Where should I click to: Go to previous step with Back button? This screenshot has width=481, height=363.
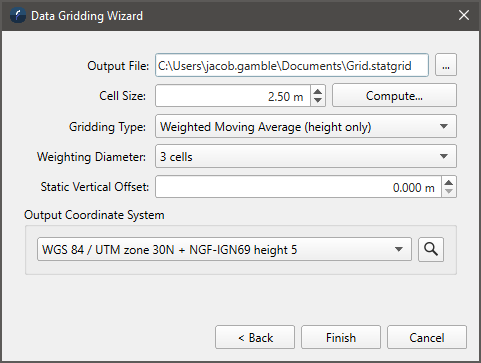click(255, 337)
